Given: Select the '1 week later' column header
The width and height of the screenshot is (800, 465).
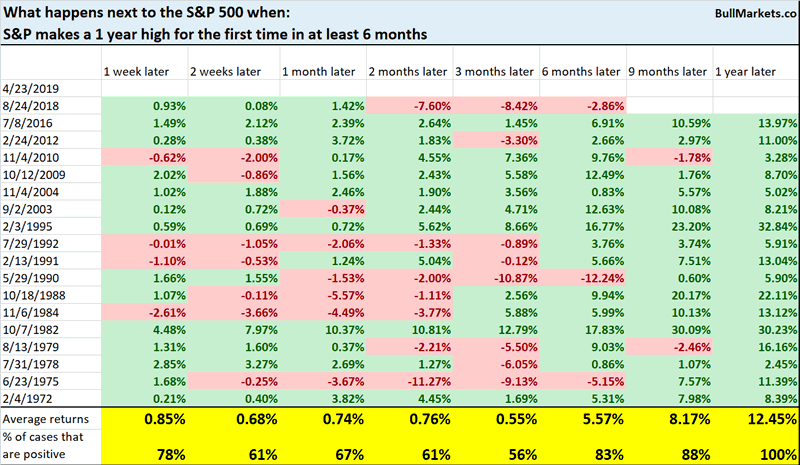Looking at the screenshot, I should (x=135, y=71).
